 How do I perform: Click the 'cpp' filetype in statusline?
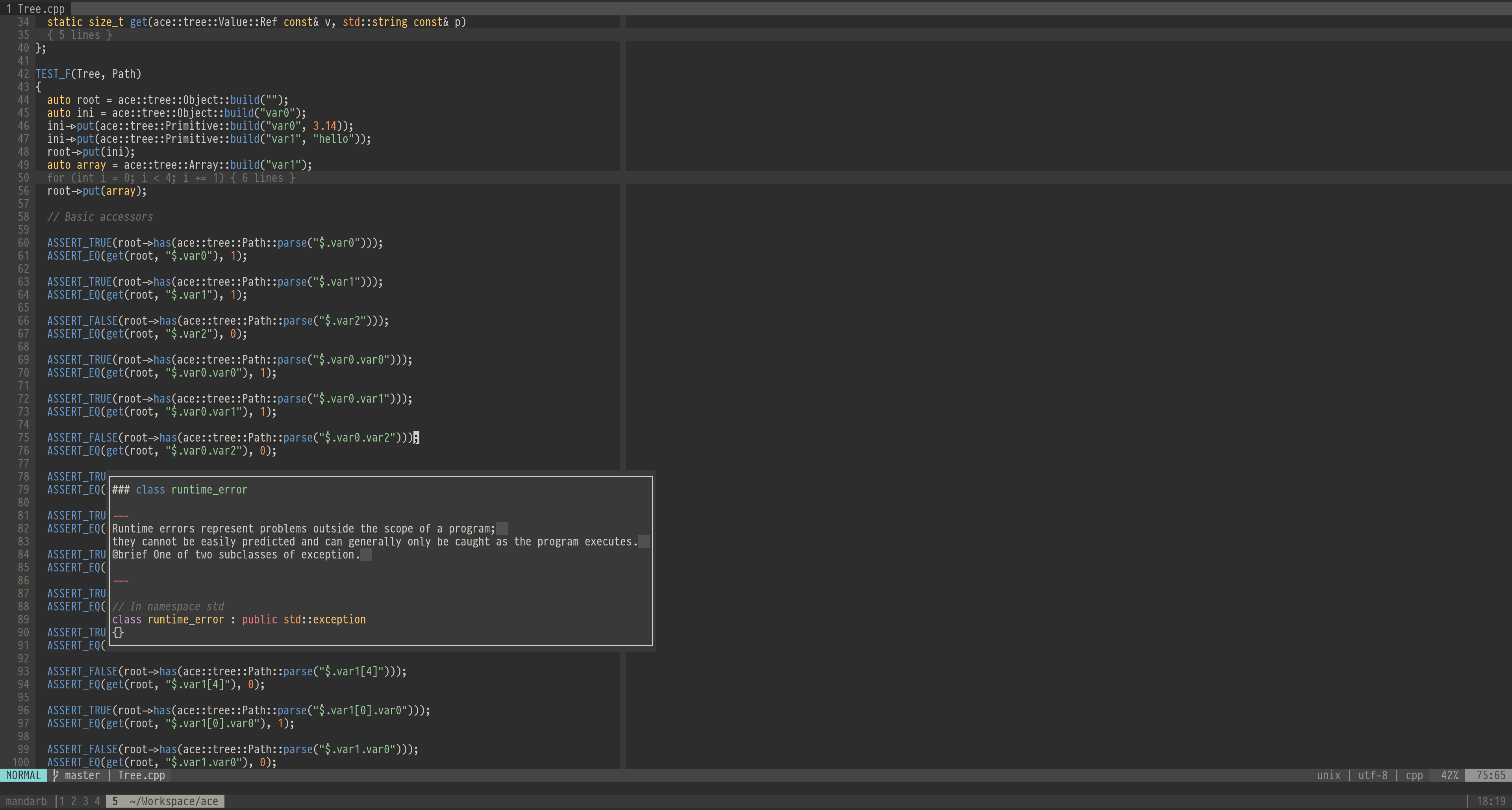click(1414, 775)
